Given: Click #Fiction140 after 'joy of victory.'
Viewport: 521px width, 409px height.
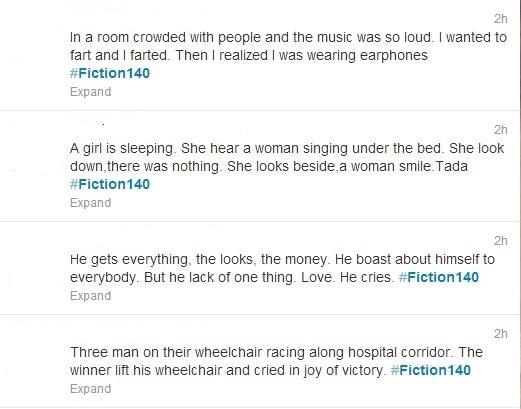Looking at the screenshot, I should (x=431, y=370).
